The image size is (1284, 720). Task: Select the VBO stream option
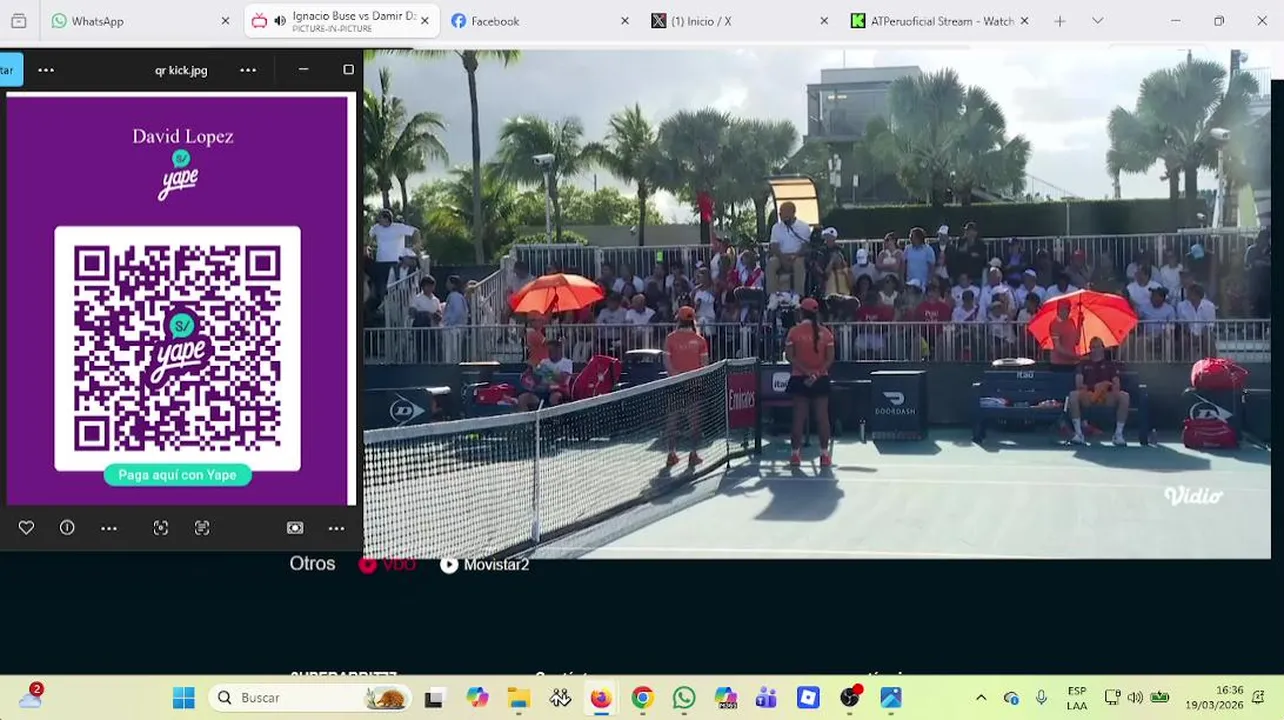(x=387, y=564)
